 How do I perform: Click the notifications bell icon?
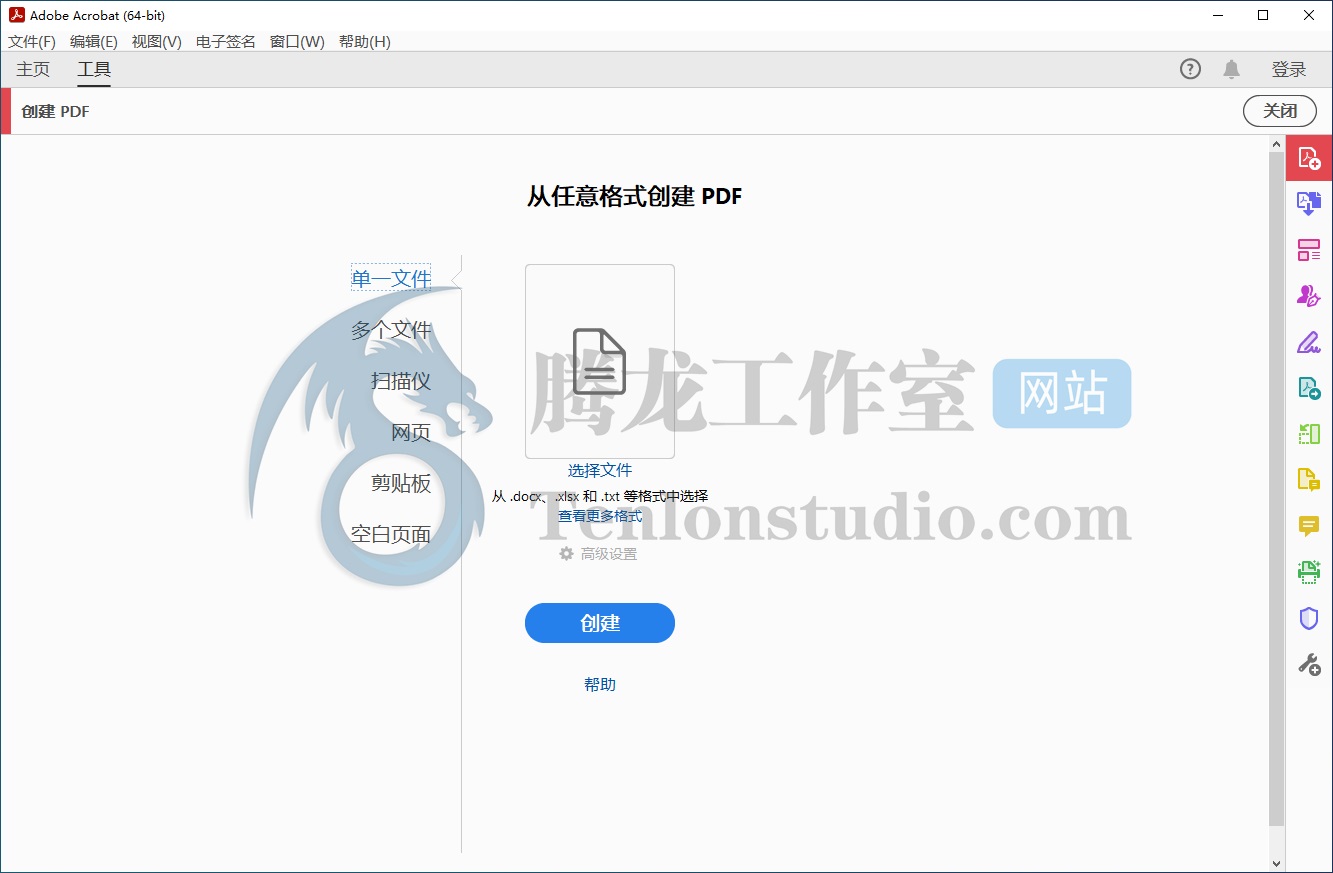coord(1231,69)
